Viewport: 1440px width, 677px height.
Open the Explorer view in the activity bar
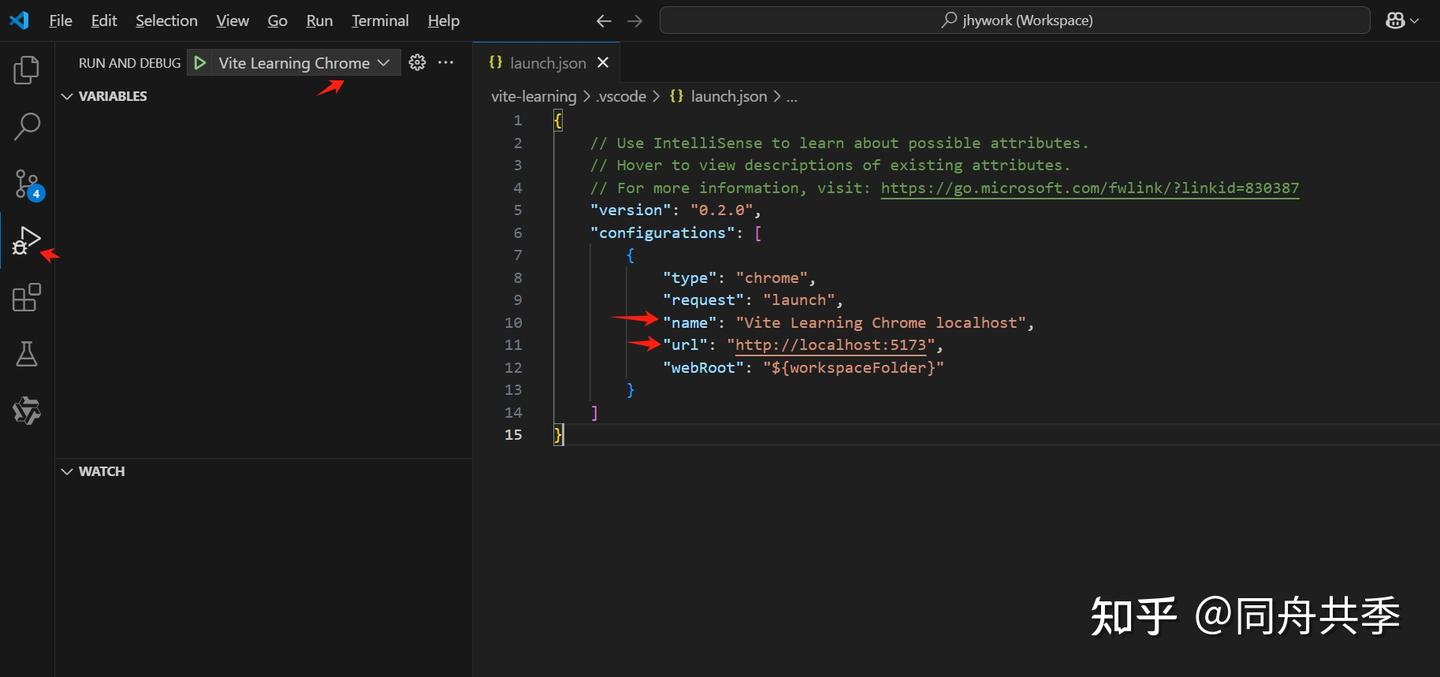(x=26, y=69)
